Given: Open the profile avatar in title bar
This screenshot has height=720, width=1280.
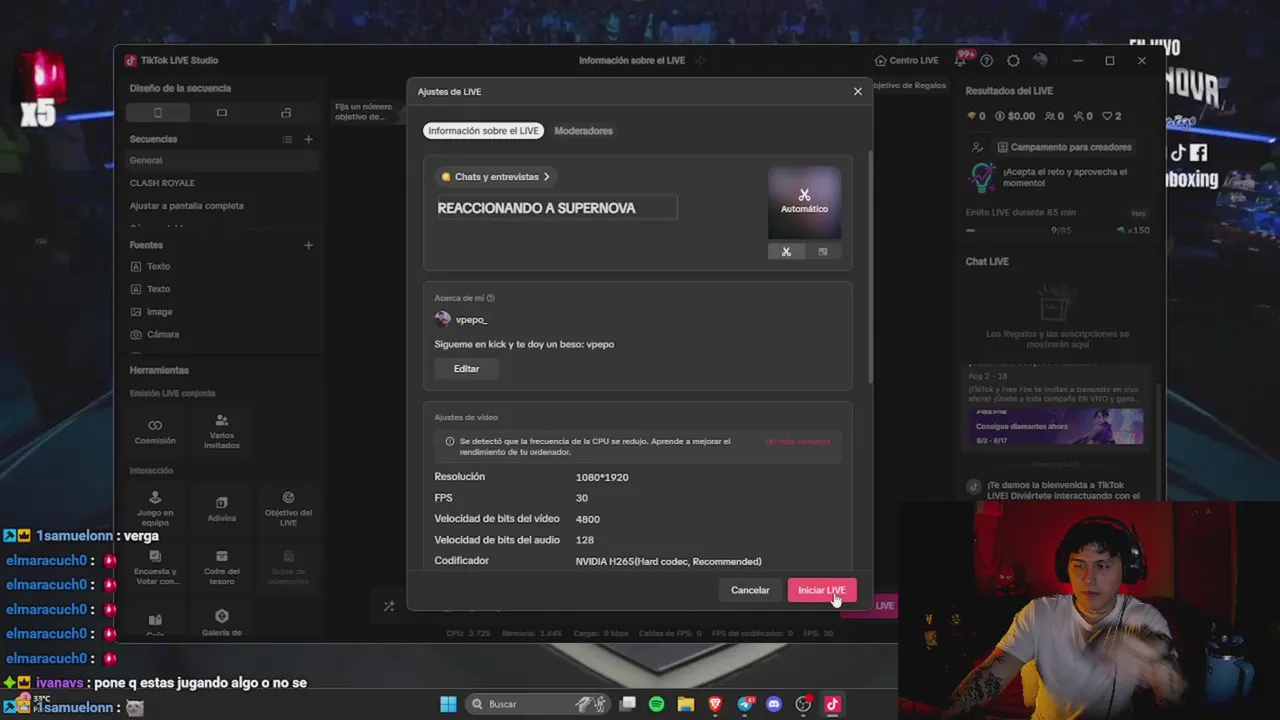Looking at the screenshot, I should [1040, 61].
